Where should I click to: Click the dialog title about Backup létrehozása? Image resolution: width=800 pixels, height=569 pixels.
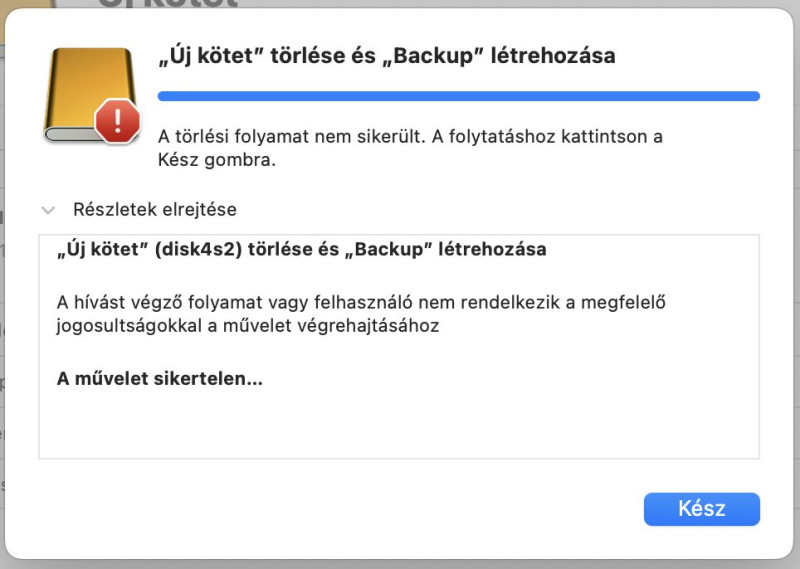tap(387, 56)
